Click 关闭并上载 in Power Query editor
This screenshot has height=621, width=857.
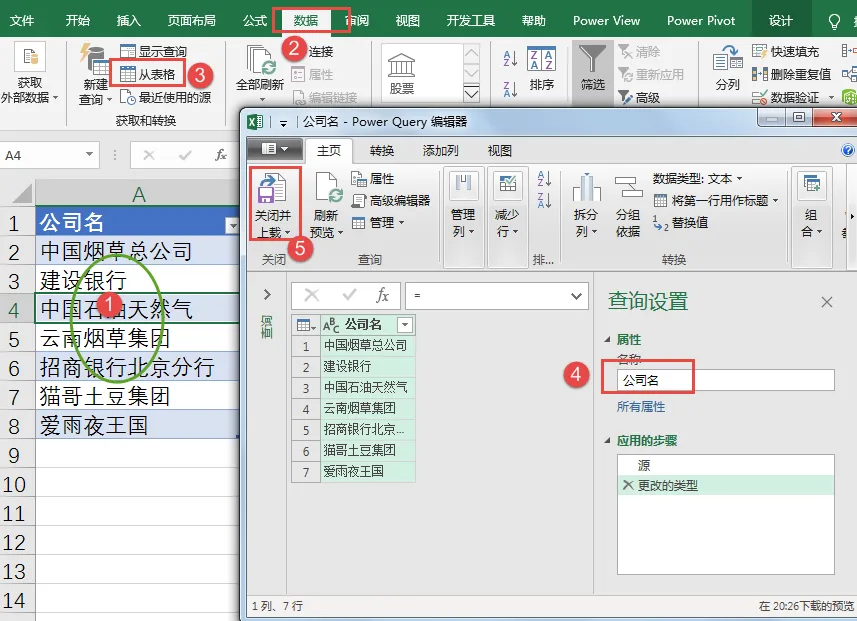point(274,204)
